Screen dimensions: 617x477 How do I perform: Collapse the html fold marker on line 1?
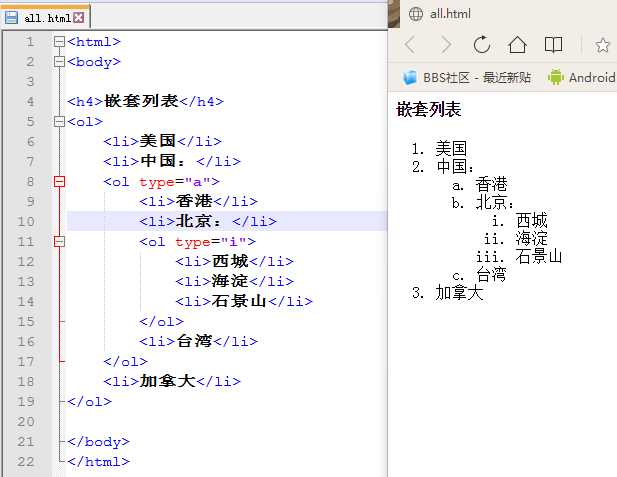click(x=59, y=41)
